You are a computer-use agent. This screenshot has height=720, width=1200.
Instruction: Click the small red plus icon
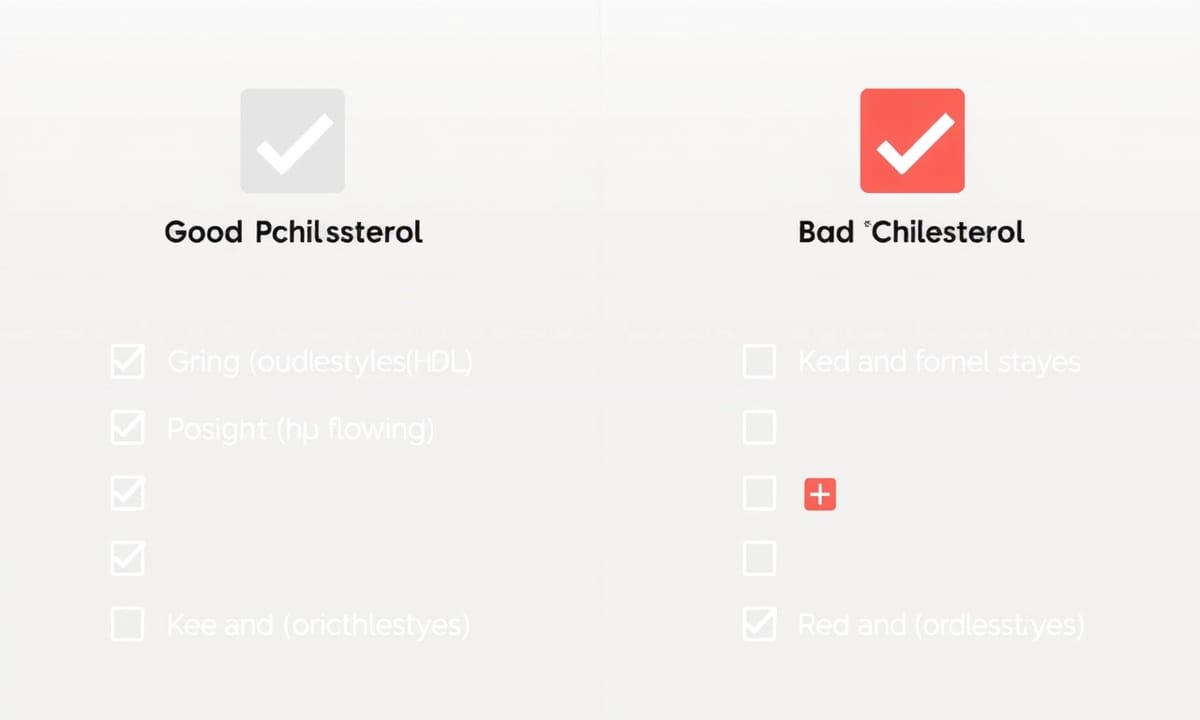pyautogui.click(x=820, y=494)
